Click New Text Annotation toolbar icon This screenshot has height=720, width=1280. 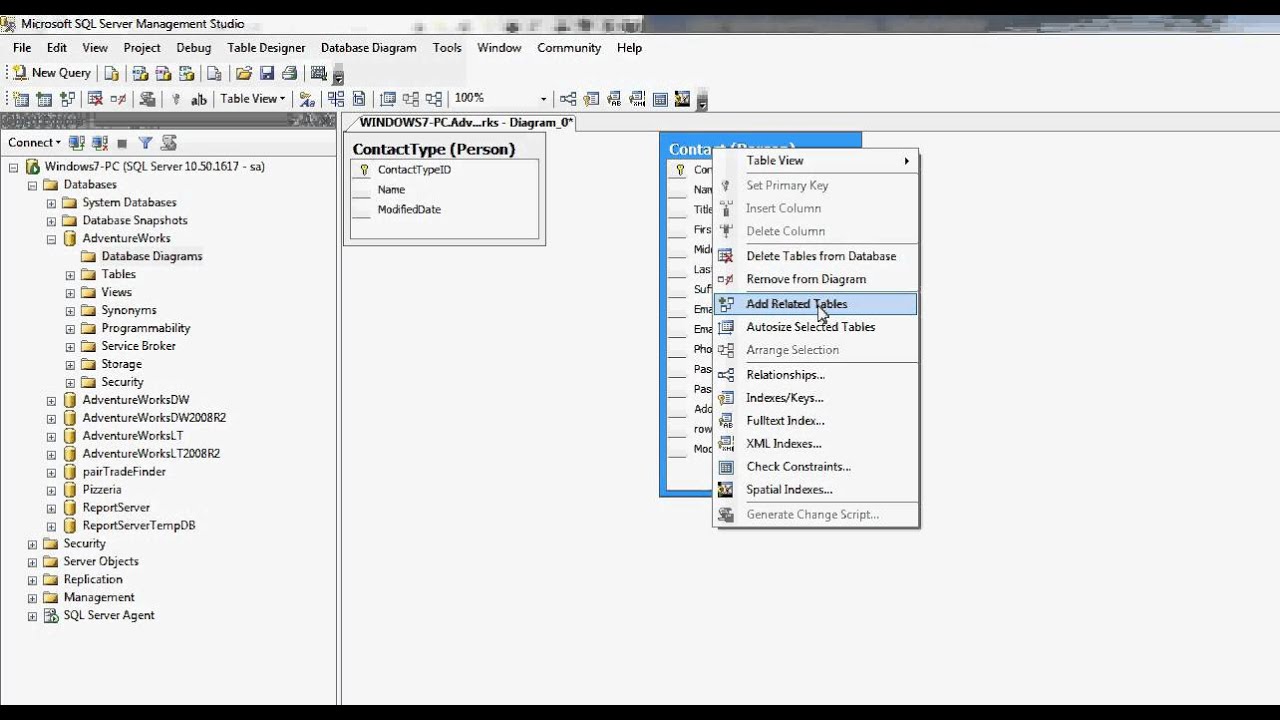point(199,99)
